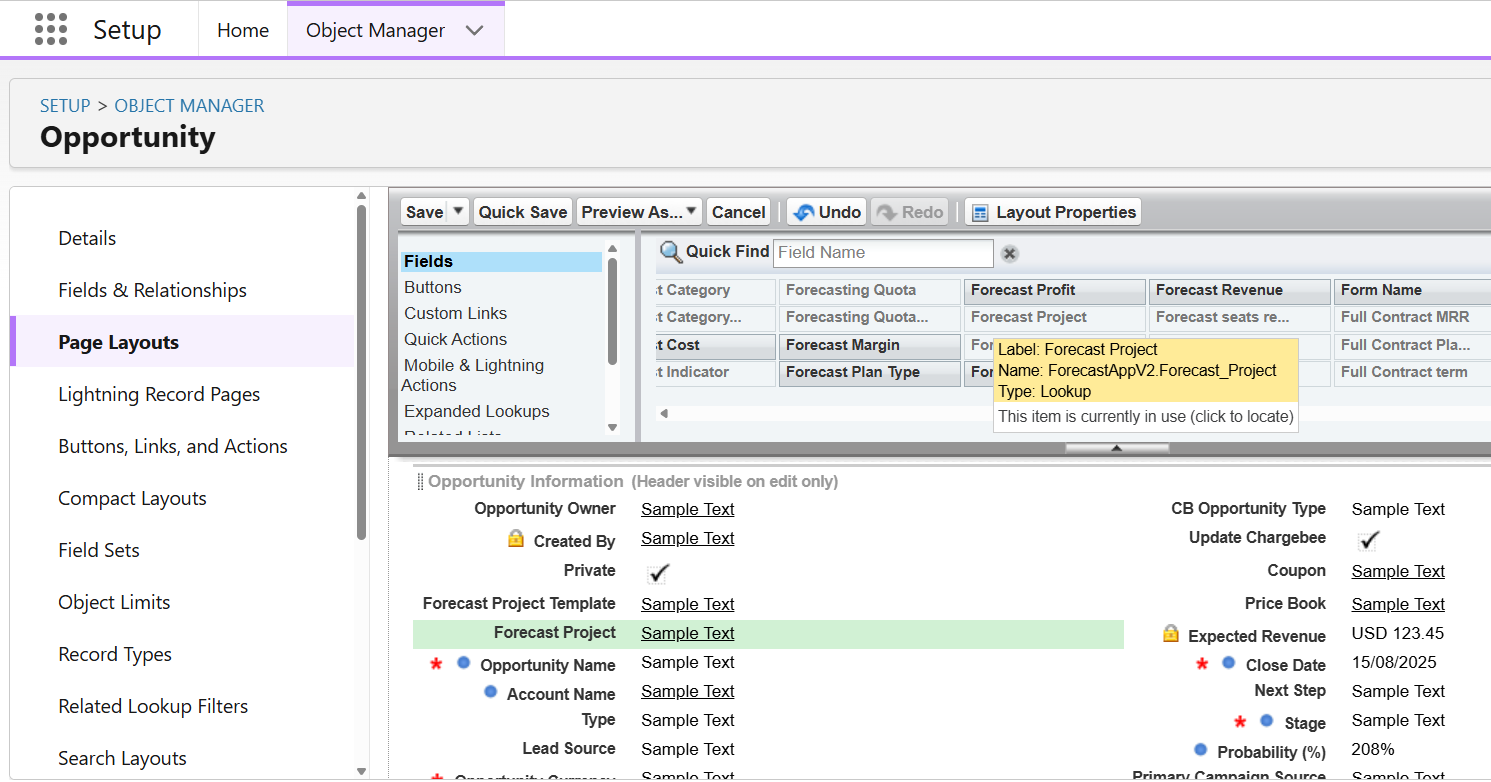Open Details in the sidebar
The width and height of the screenshot is (1491, 782).
[87, 238]
